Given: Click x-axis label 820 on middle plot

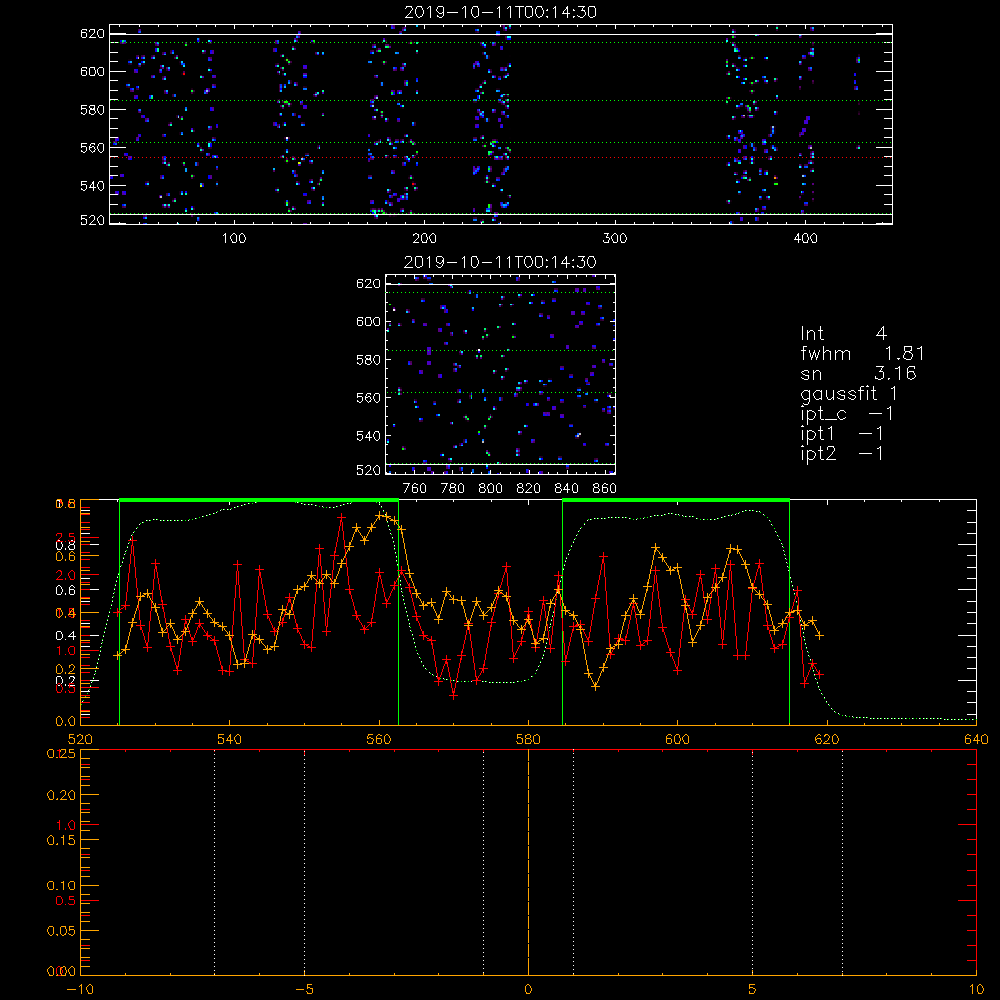Looking at the screenshot, I should point(528,489).
